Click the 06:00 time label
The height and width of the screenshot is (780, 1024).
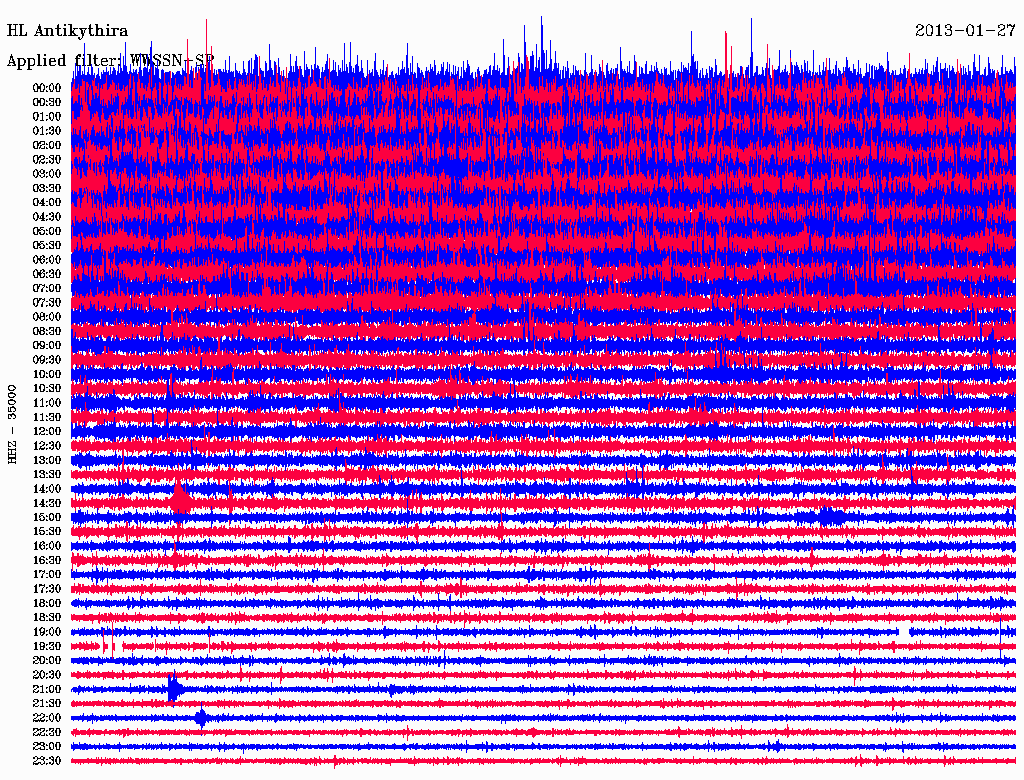coord(47,259)
